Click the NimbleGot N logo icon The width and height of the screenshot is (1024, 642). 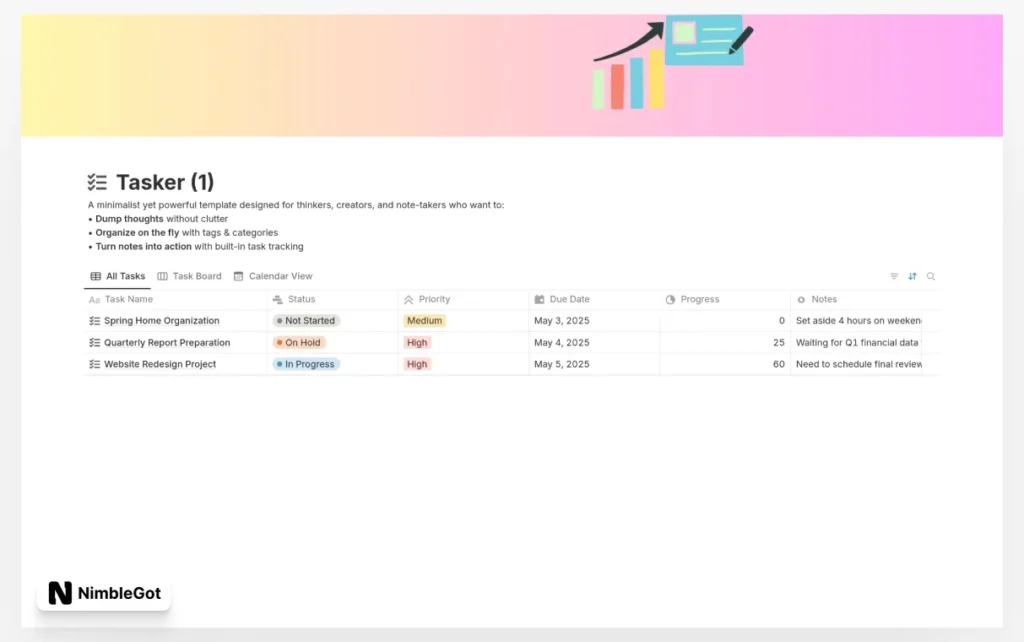[x=60, y=593]
